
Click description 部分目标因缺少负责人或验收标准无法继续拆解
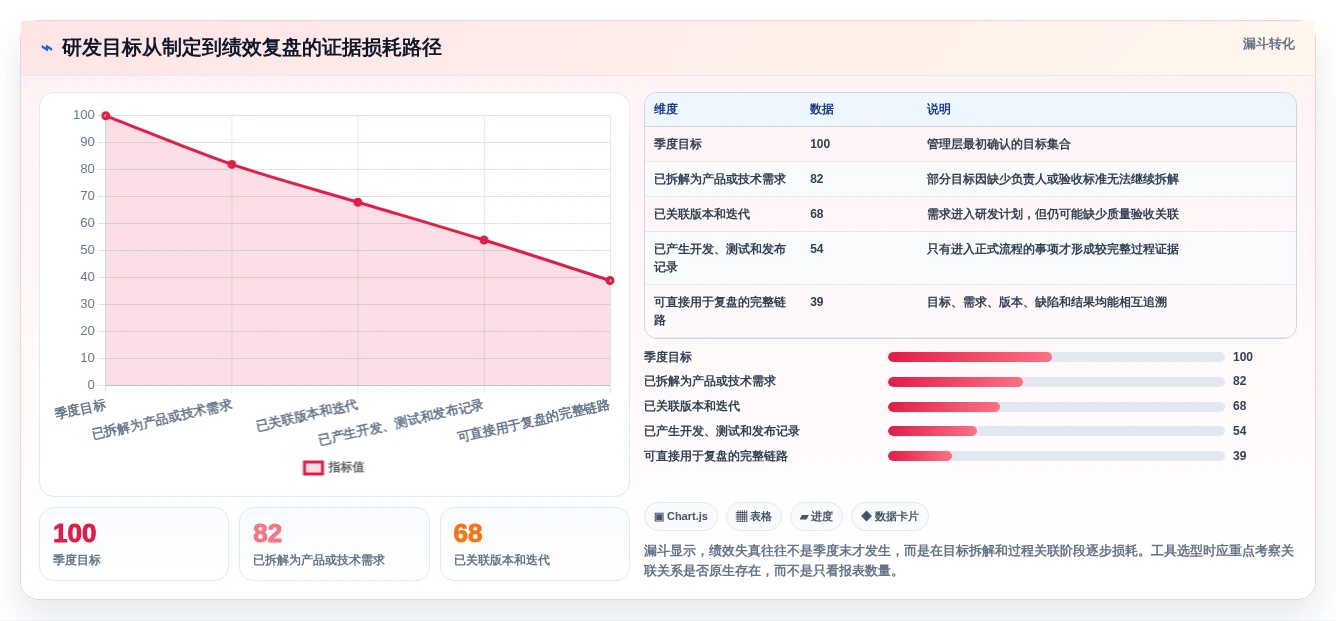(x=1053, y=179)
